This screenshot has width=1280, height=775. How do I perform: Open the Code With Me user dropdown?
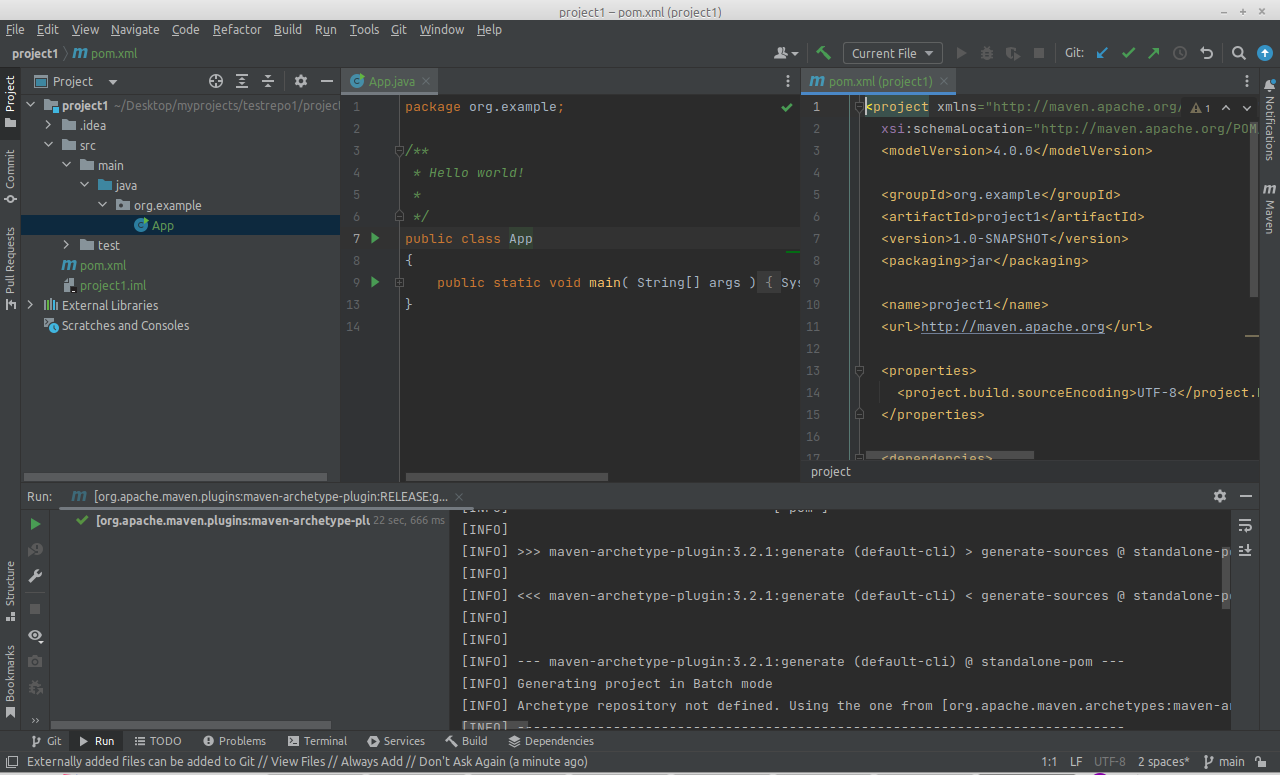[787, 53]
